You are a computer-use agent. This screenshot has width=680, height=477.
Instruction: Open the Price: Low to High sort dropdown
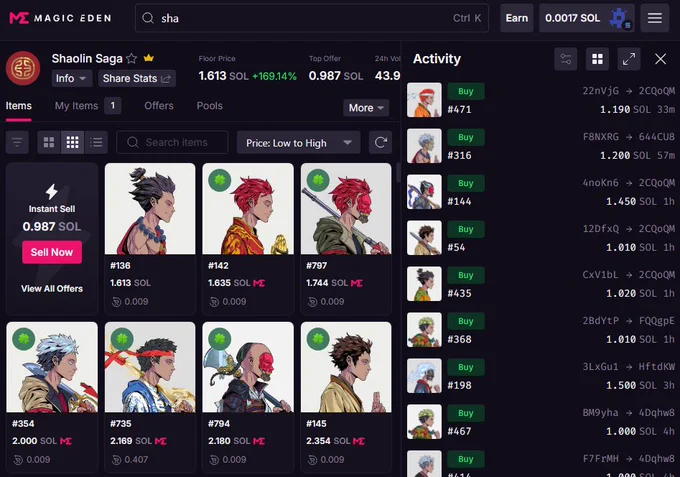(x=298, y=143)
